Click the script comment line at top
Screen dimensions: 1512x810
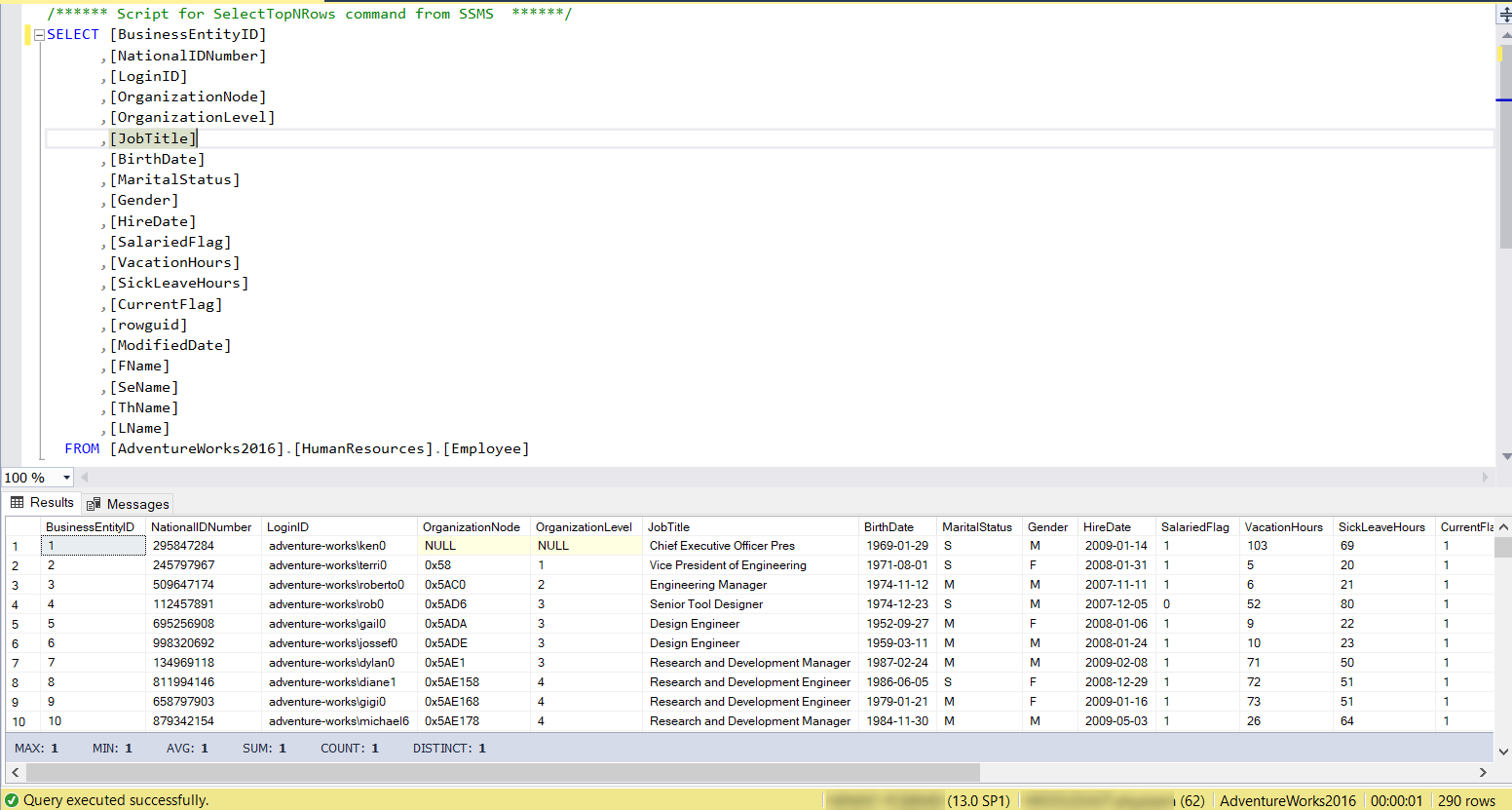click(x=310, y=14)
